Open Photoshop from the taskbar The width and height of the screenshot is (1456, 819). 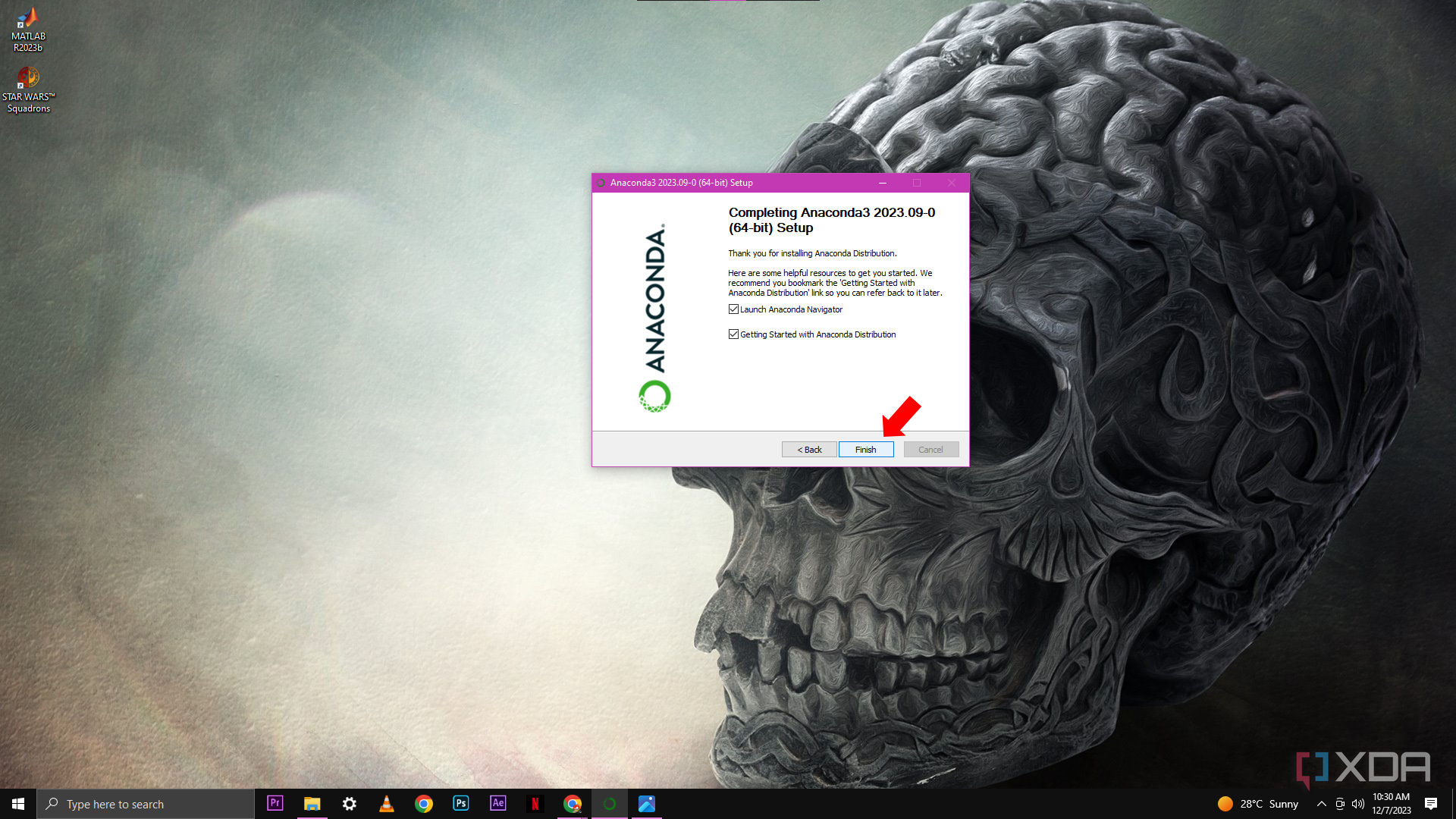[460, 803]
